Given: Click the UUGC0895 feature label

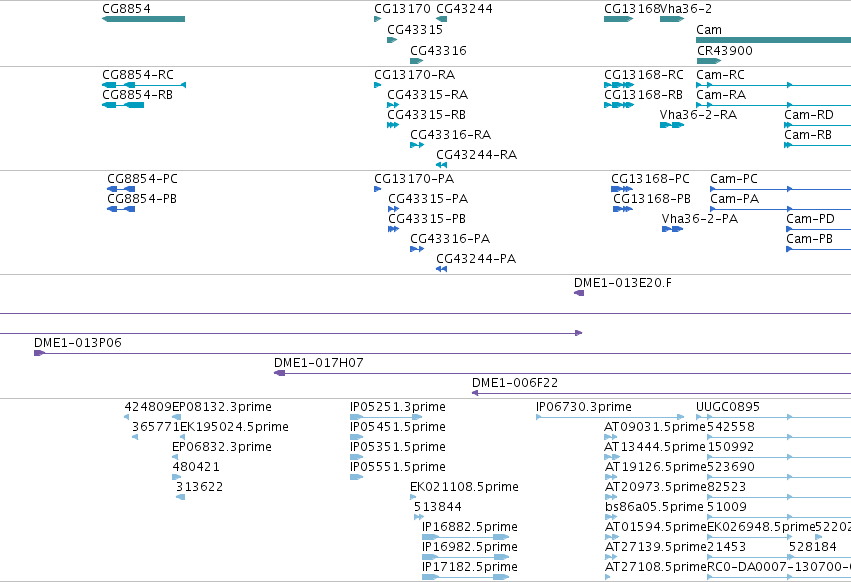Looking at the screenshot, I should [728, 407].
